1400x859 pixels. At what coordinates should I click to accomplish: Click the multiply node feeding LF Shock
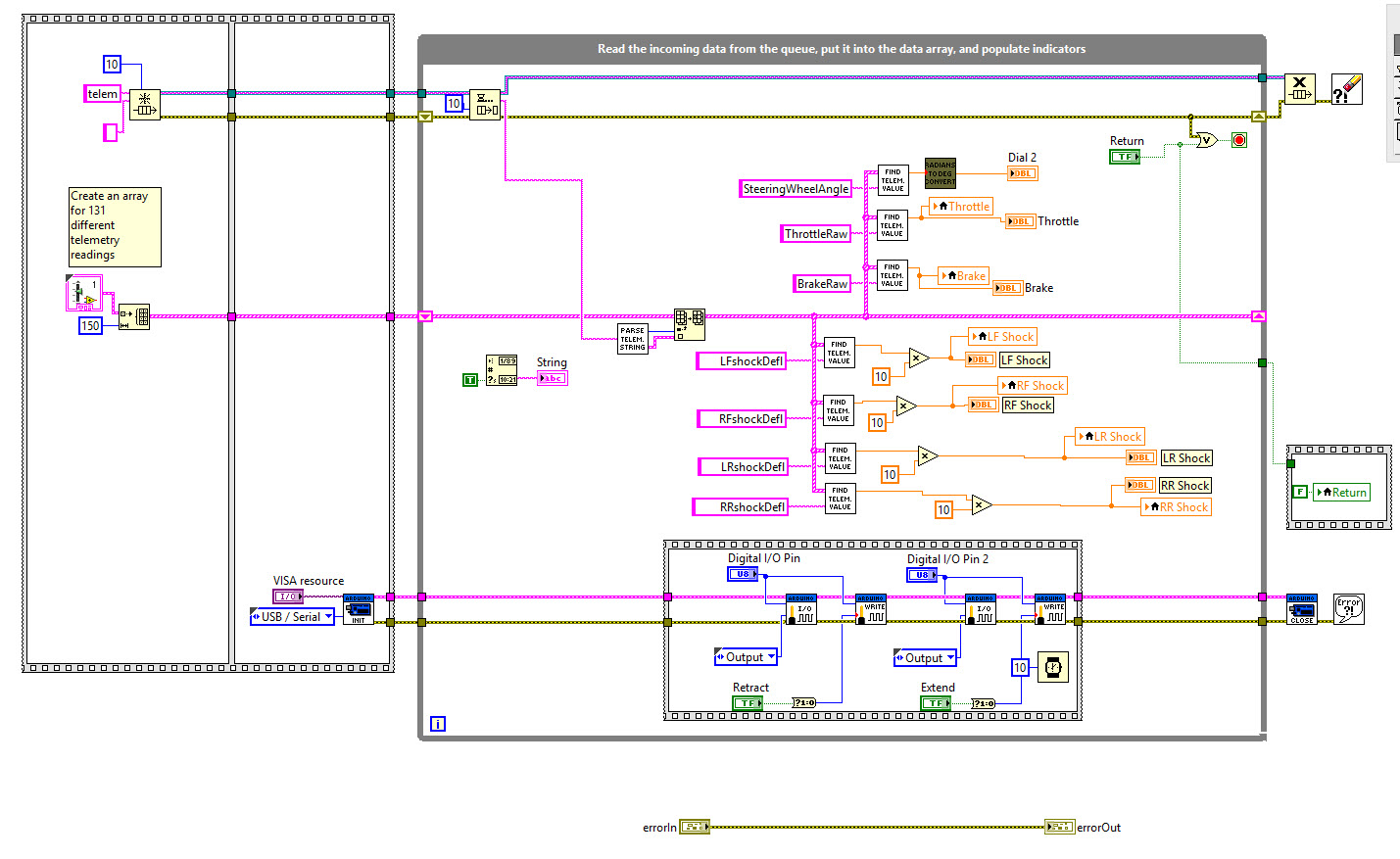[919, 358]
